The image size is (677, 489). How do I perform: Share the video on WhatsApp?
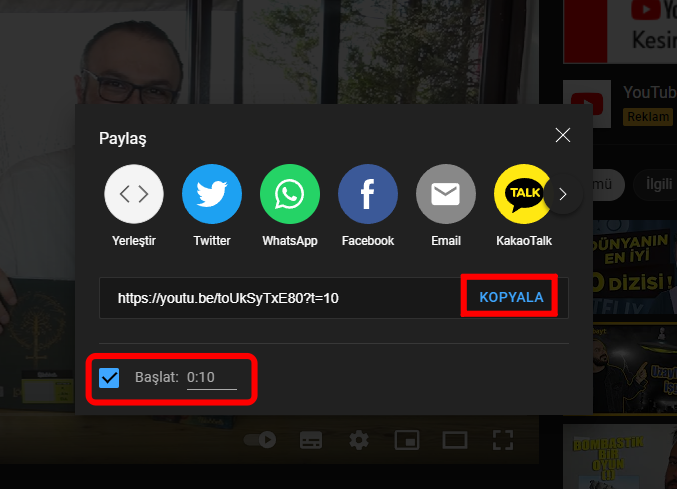click(289, 194)
